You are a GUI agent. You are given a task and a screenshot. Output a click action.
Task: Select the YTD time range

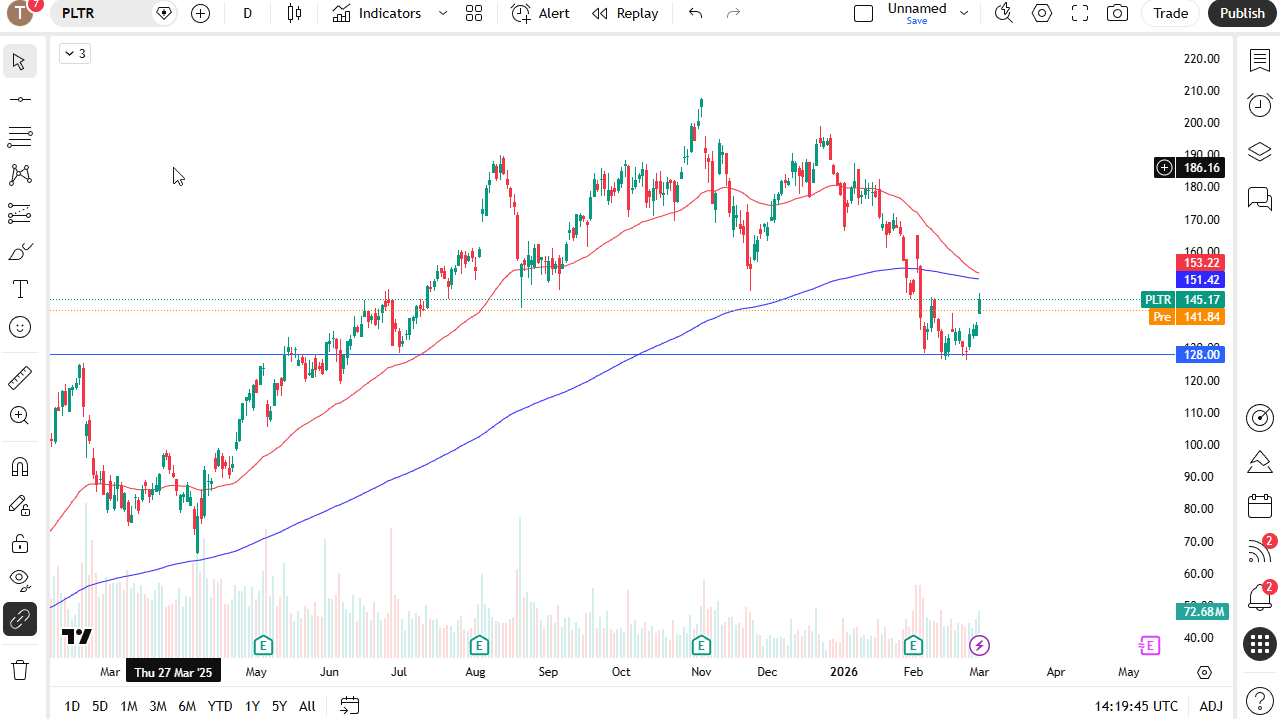220,706
